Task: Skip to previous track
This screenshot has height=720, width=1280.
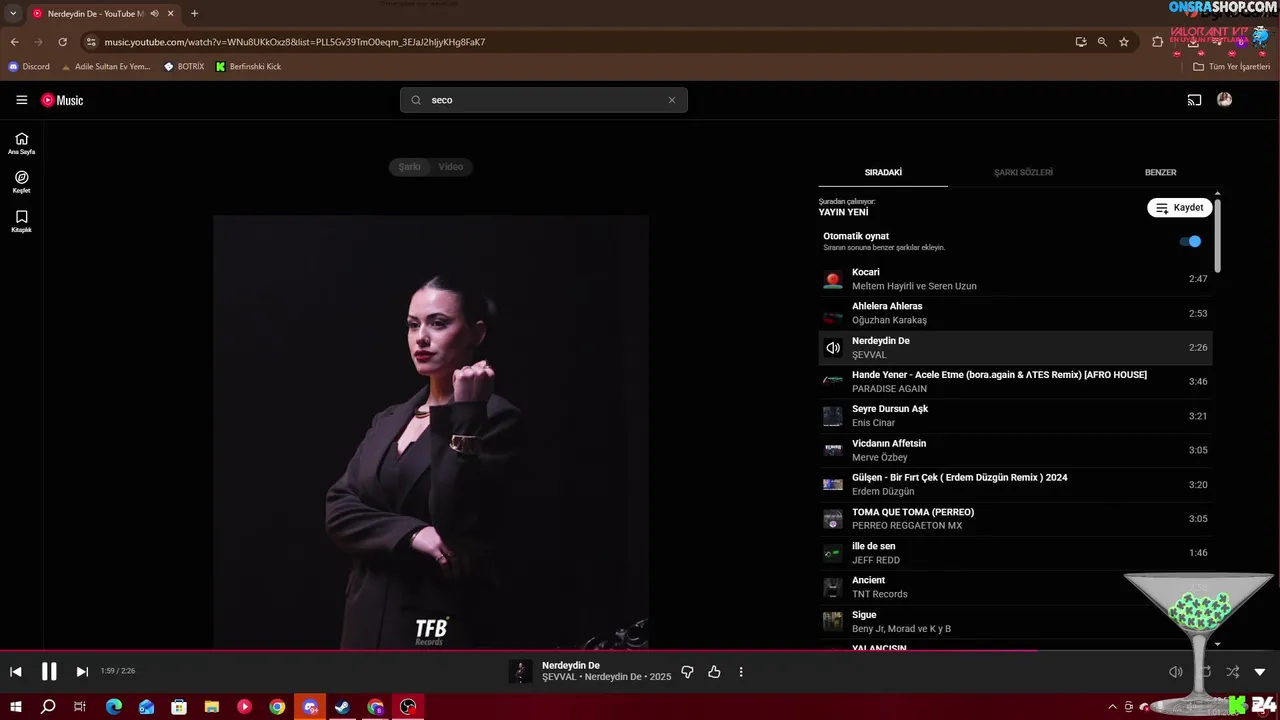Action: 16,672
